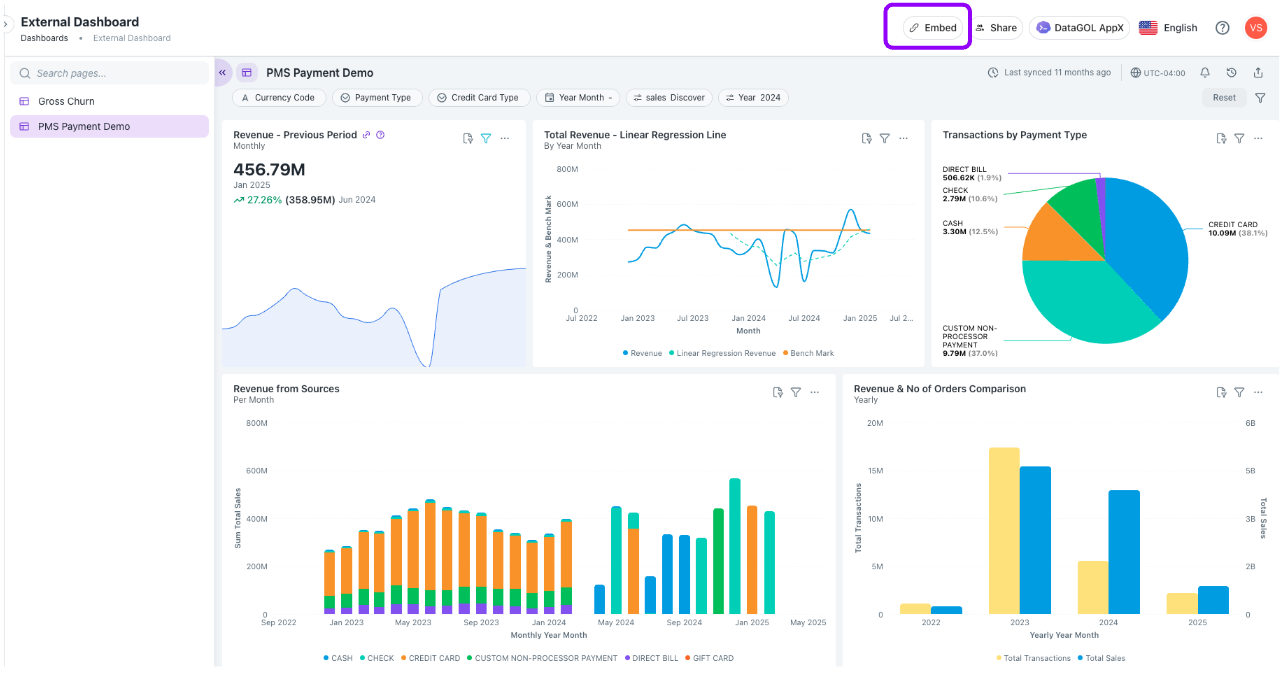Export Revenue & No of Orders card data

point(1221,393)
